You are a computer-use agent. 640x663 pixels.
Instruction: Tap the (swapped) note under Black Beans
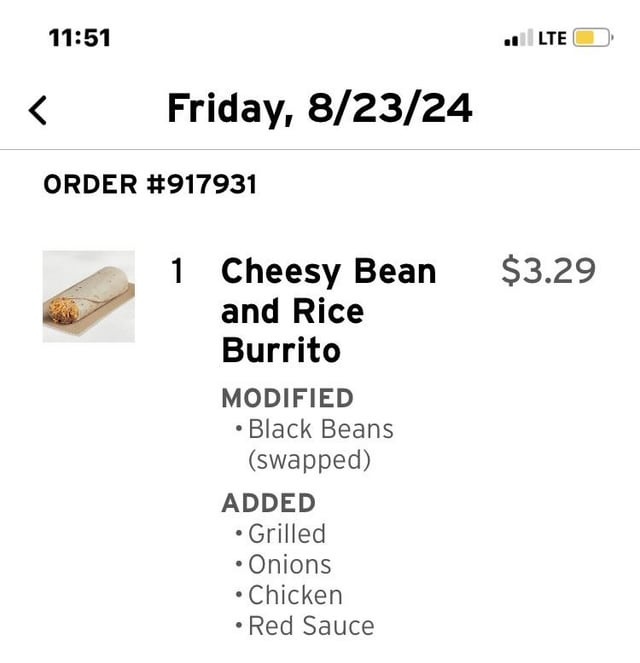pyautogui.click(x=309, y=461)
